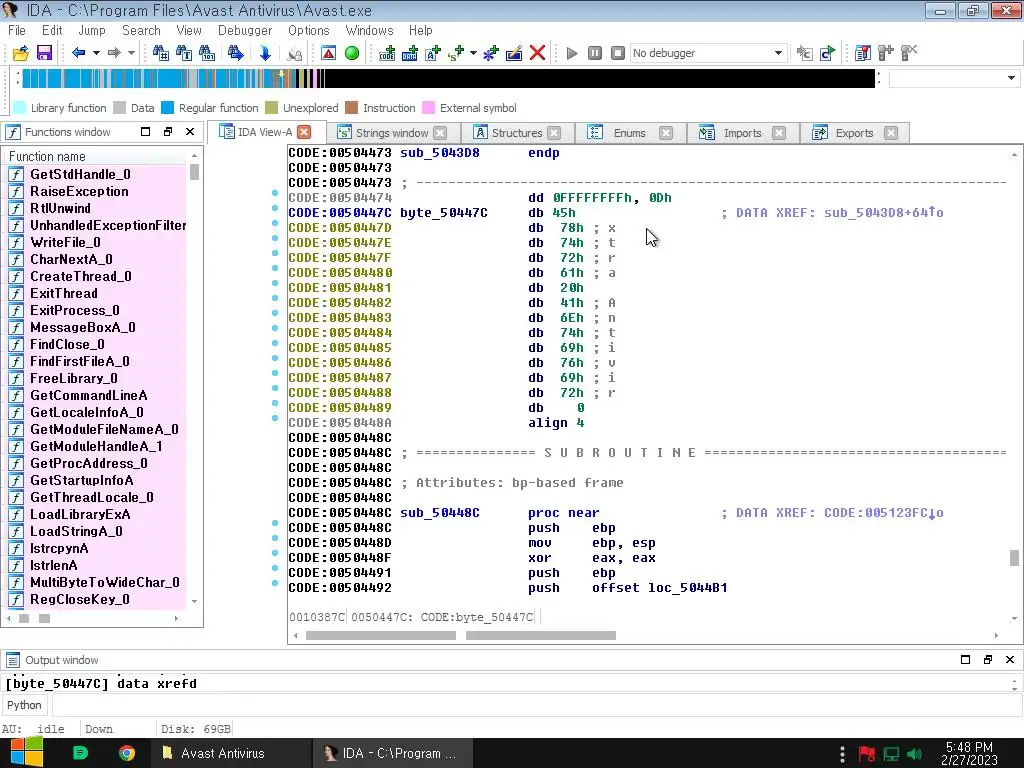Open the File menu

pos(17,30)
